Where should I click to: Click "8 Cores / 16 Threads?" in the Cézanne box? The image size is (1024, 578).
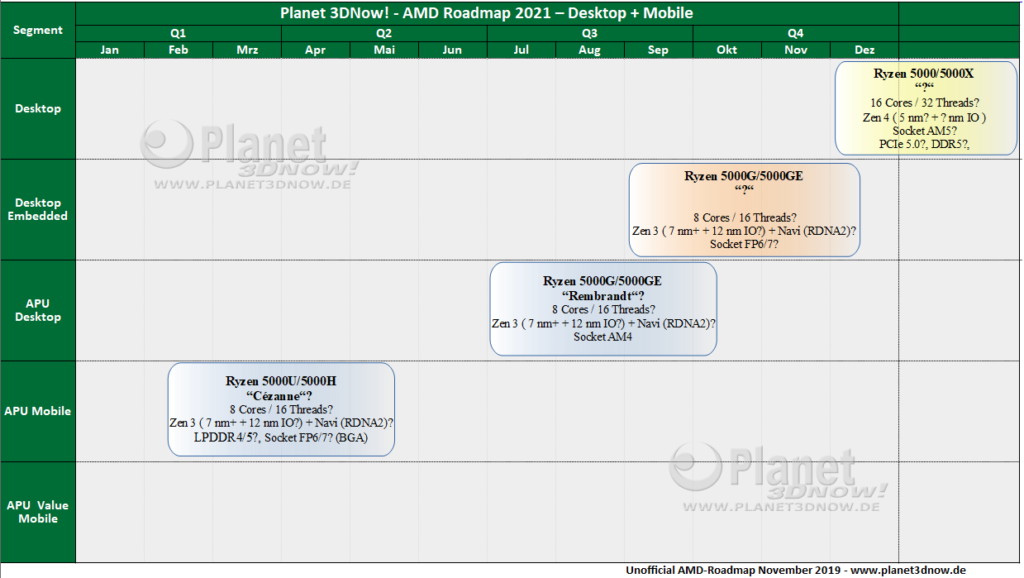(281, 409)
